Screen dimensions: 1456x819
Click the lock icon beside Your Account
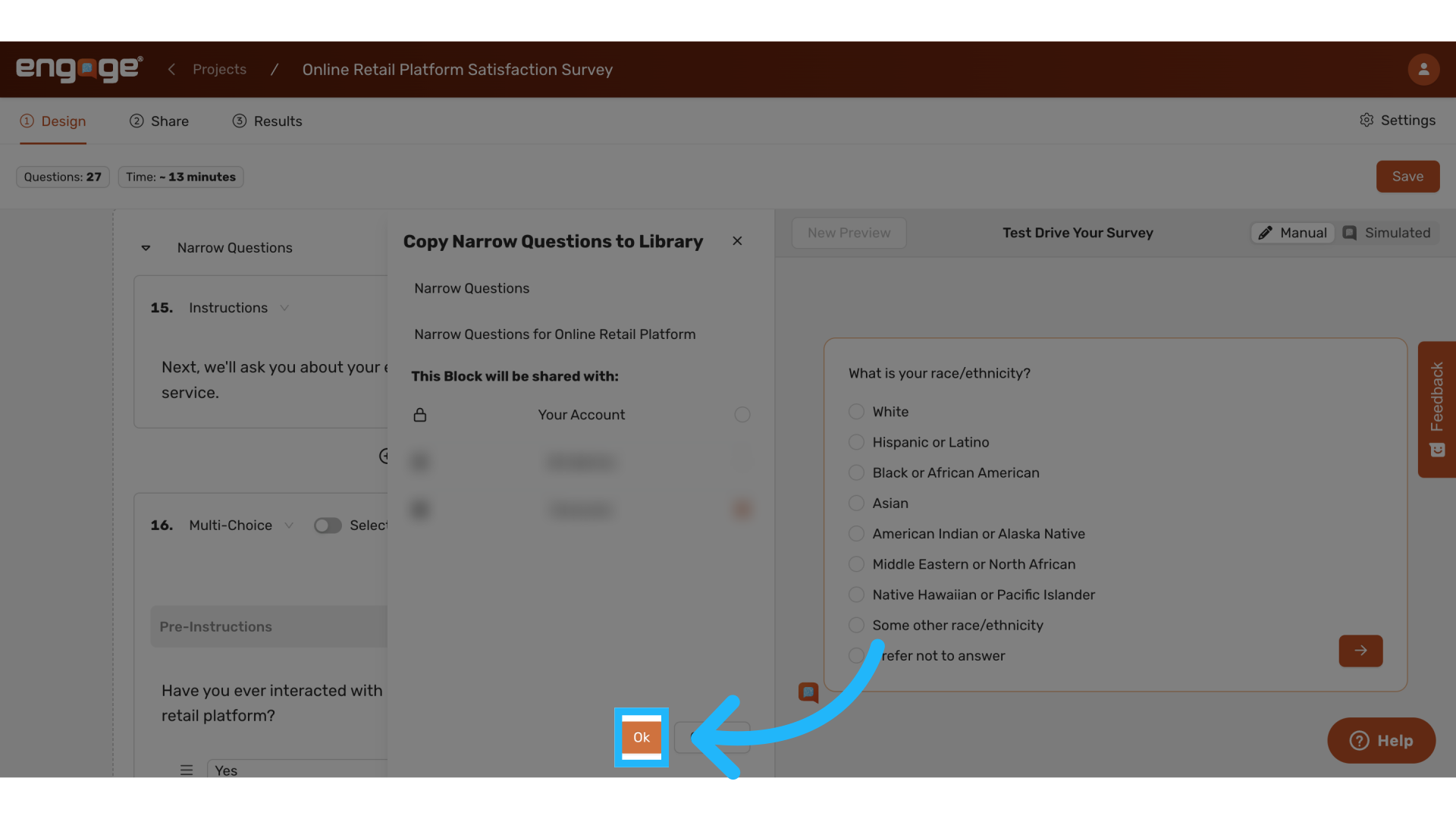(420, 415)
